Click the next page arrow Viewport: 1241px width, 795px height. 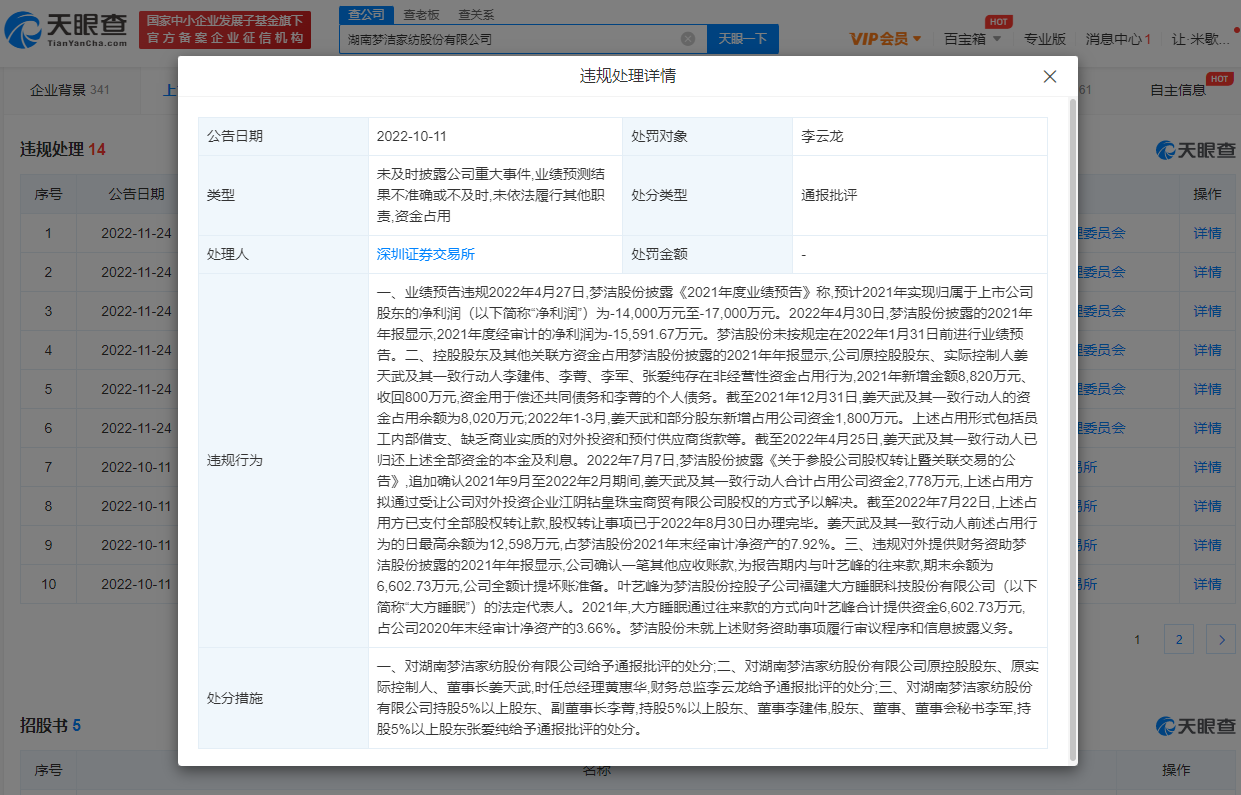click(x=1220, y=639)
